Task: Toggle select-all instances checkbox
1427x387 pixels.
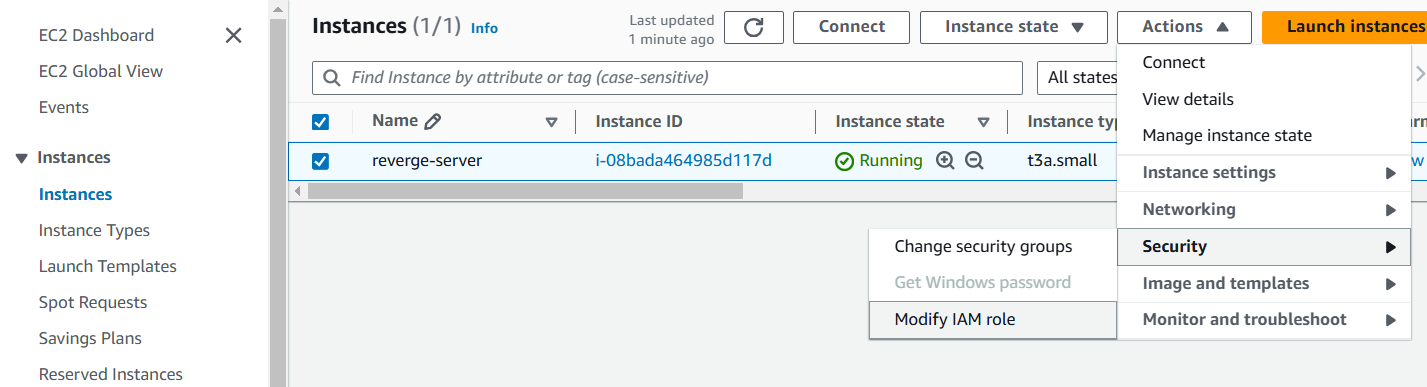Action: [320, 122]
